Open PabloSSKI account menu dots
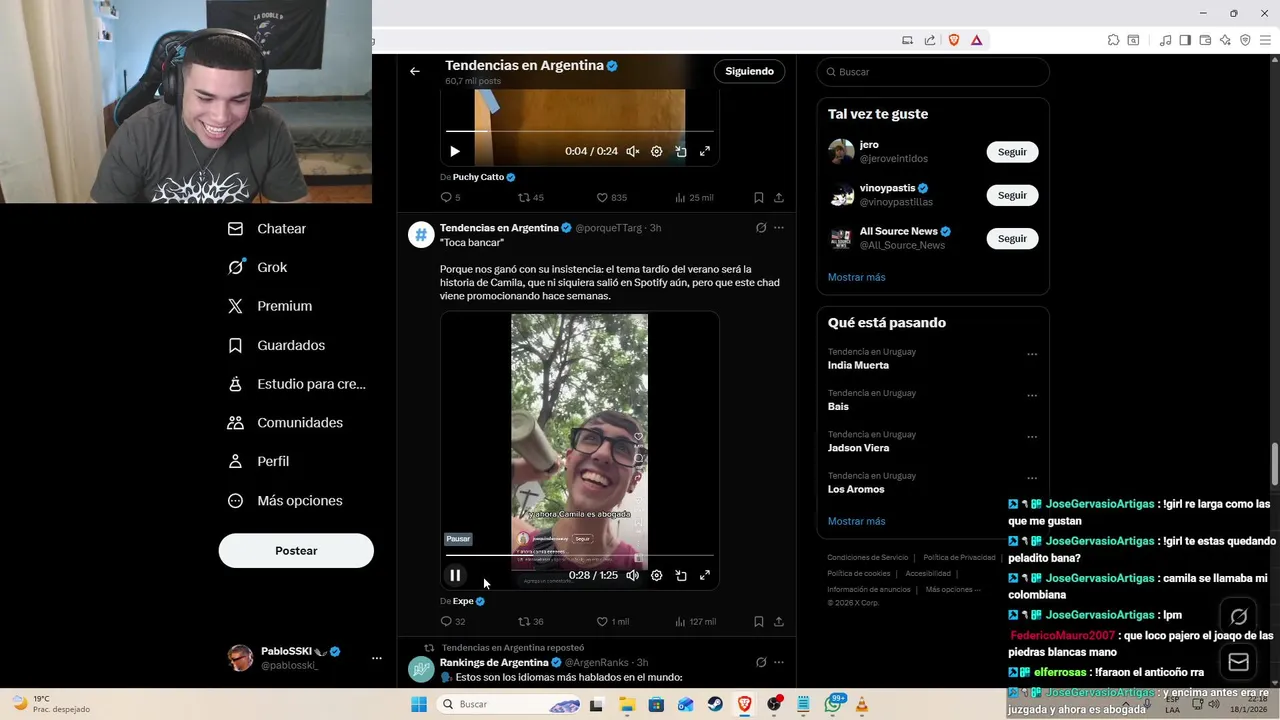Screen dimensions: 1280x720 [x=377, y=658]
